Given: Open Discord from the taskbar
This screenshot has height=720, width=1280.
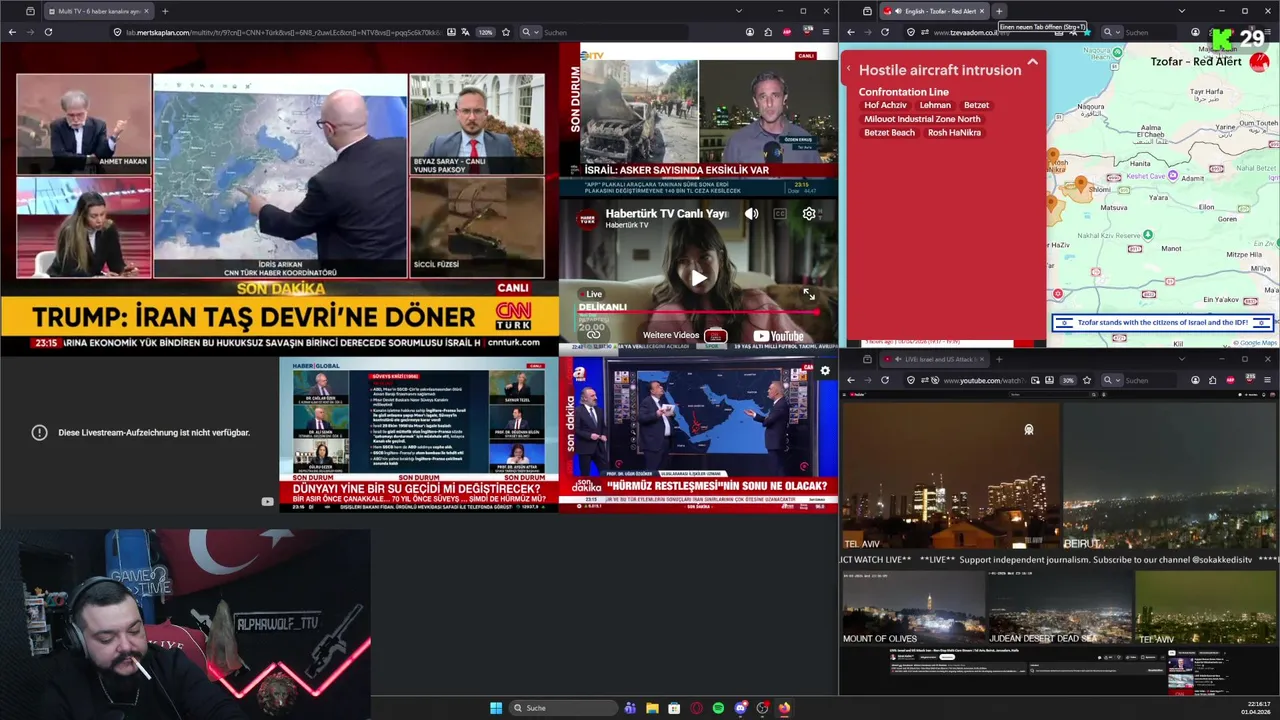Looking at the screenshot, I should tap(740, 708).
